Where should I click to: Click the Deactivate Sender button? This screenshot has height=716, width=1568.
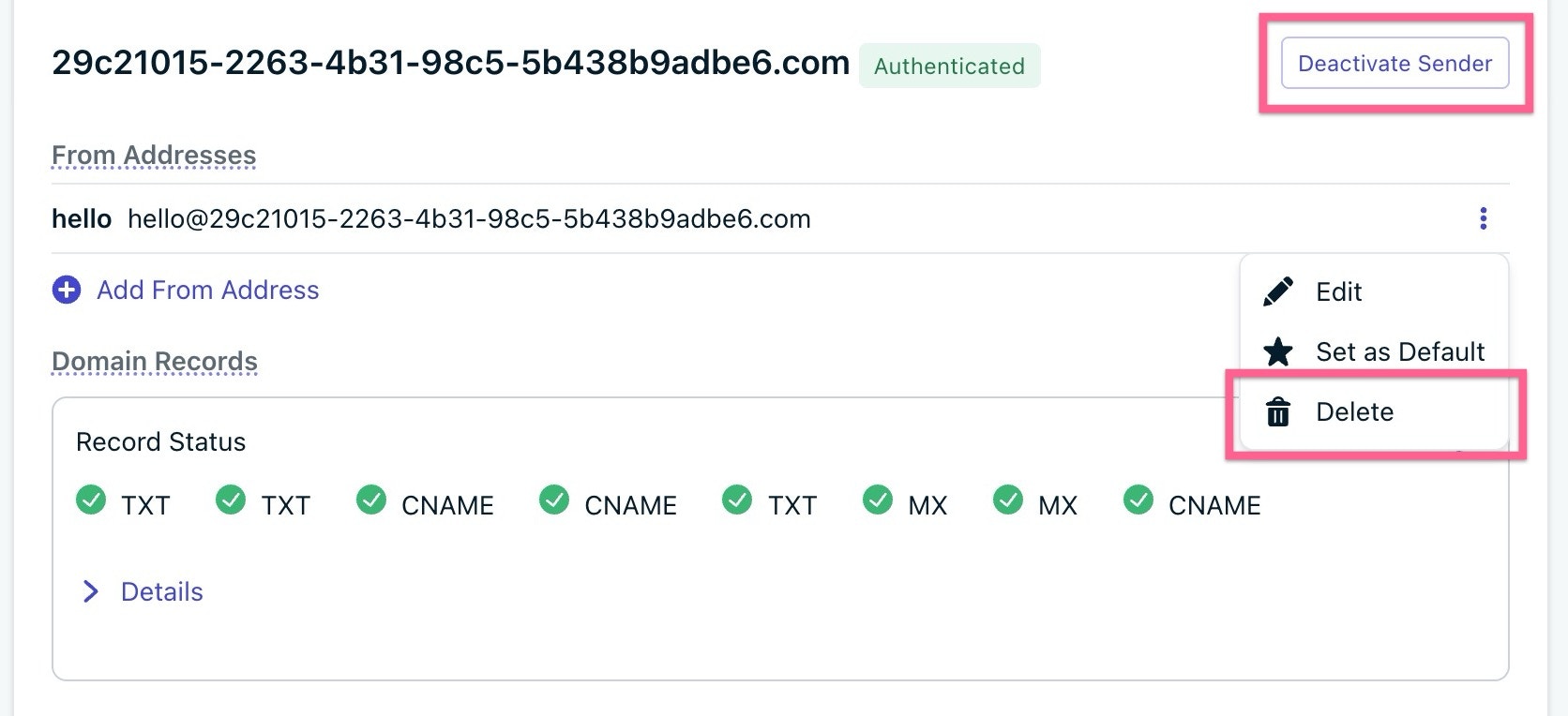[1395, 63]
